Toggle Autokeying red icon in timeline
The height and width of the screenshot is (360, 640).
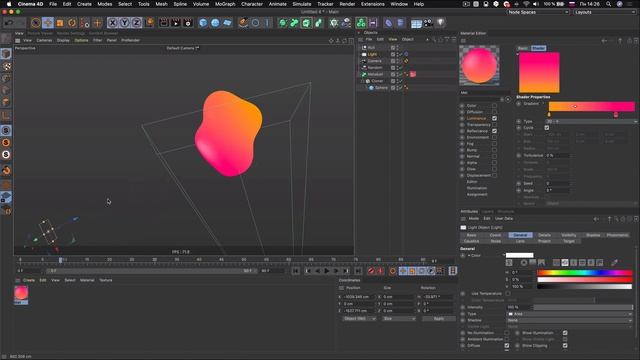[380, 271]
